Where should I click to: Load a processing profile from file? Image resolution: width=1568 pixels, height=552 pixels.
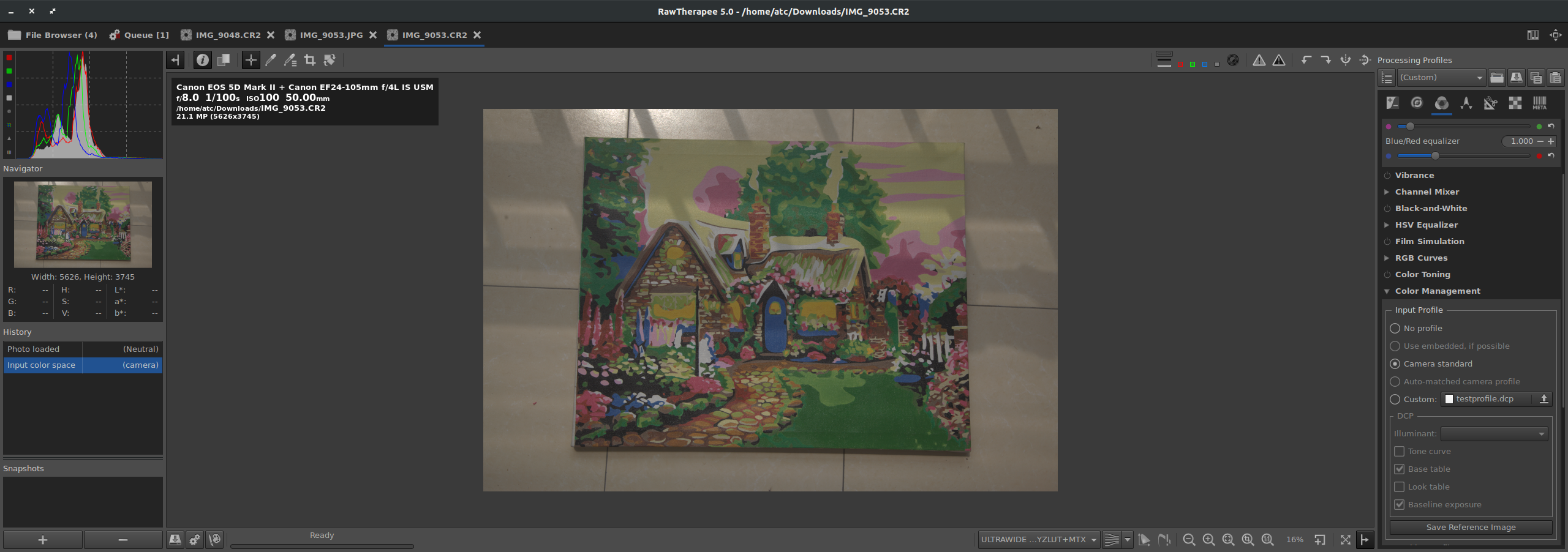1496,78
